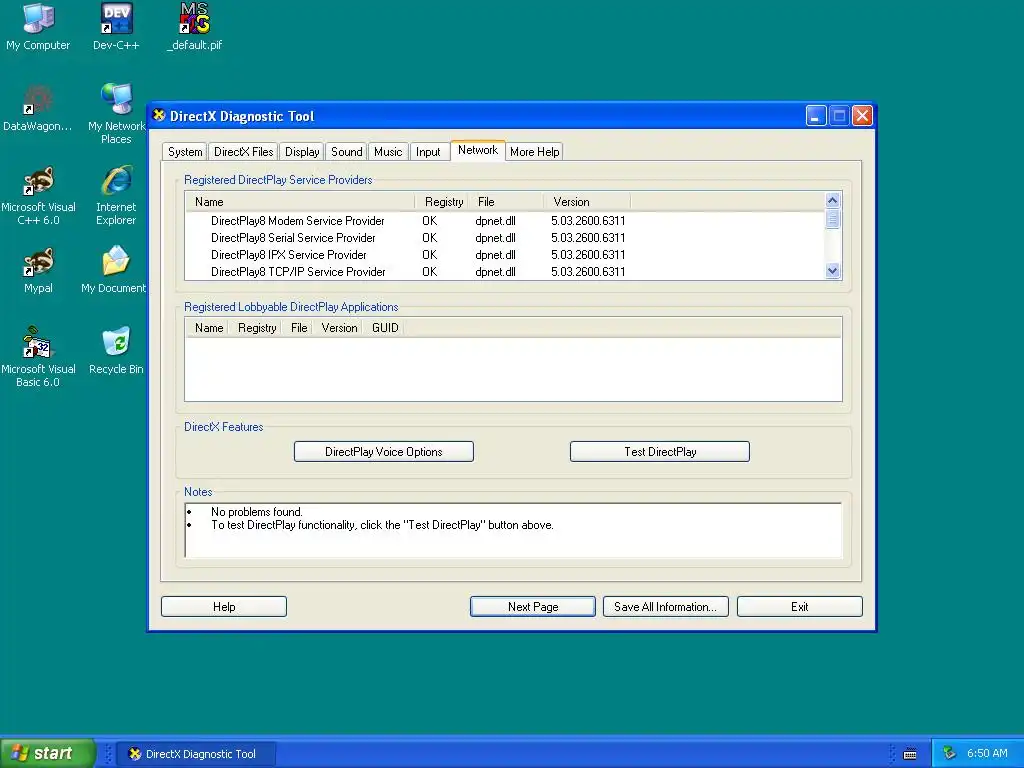Click the system tray network icon

click(950, 753)
